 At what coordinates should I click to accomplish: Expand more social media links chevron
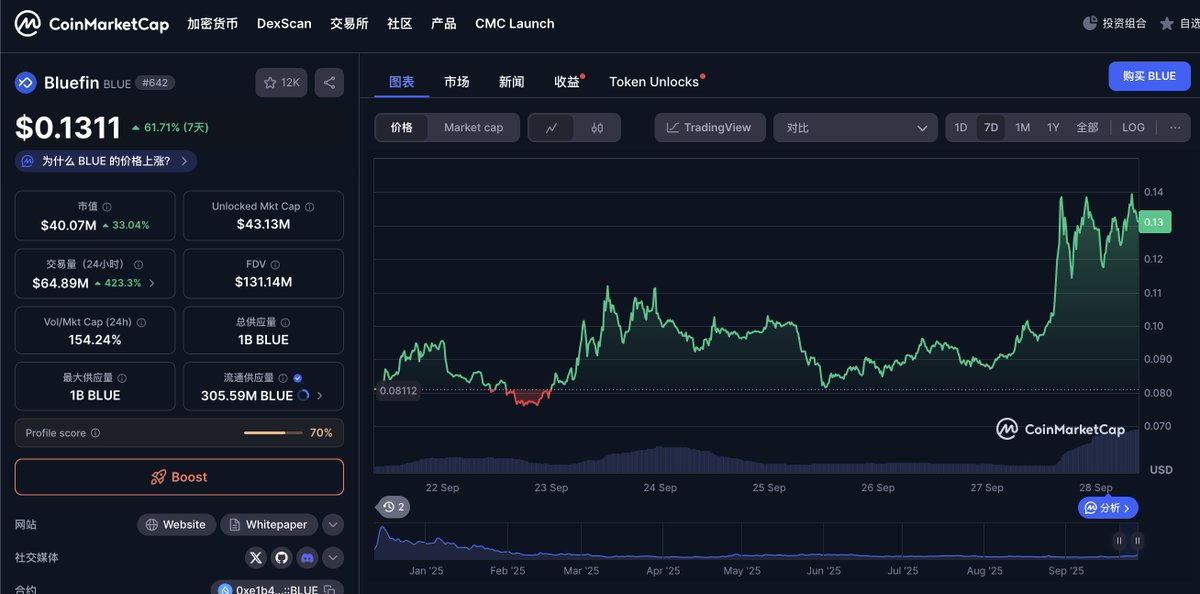333,558
